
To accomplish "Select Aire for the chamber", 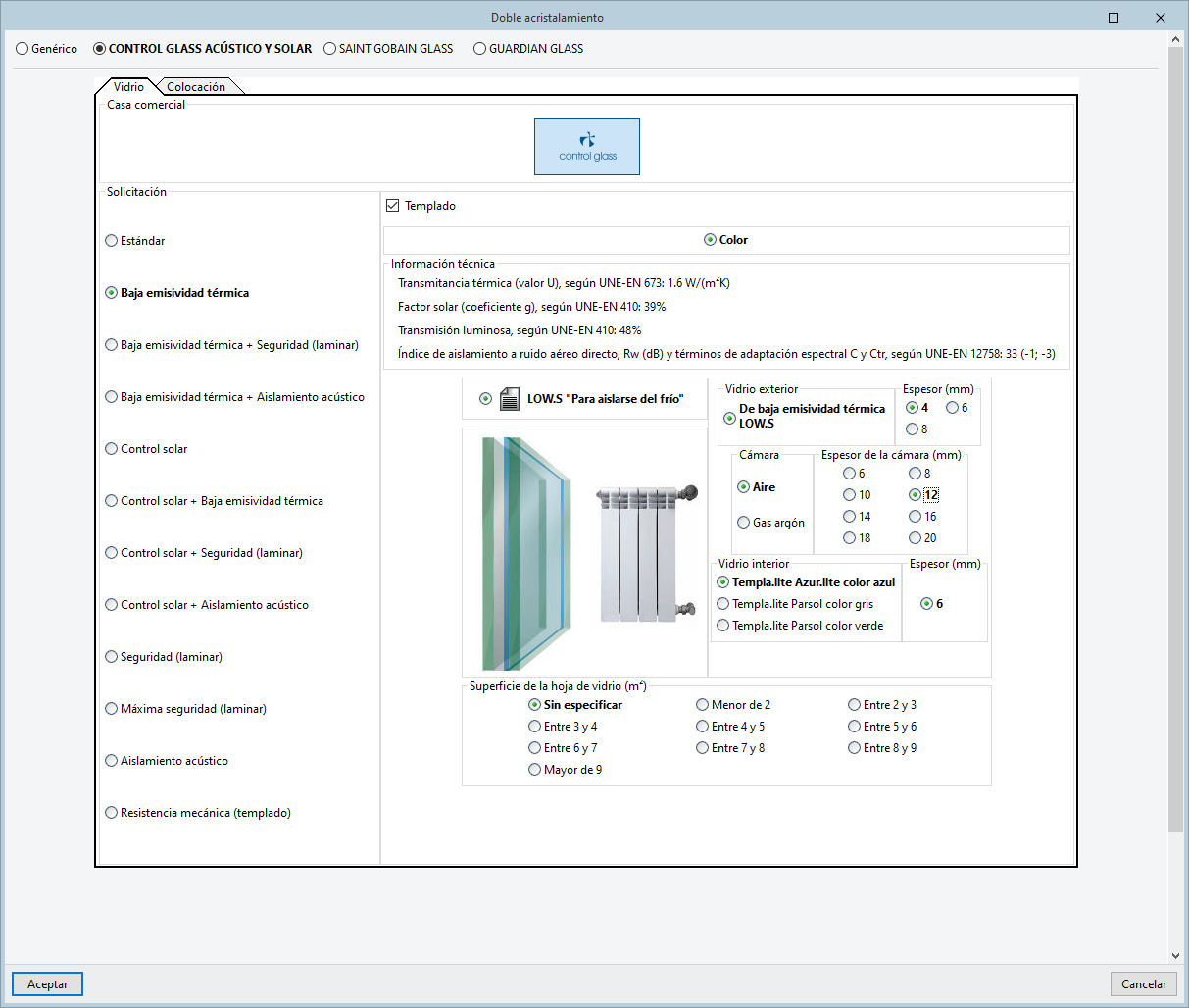I will [x=757, y=487].
